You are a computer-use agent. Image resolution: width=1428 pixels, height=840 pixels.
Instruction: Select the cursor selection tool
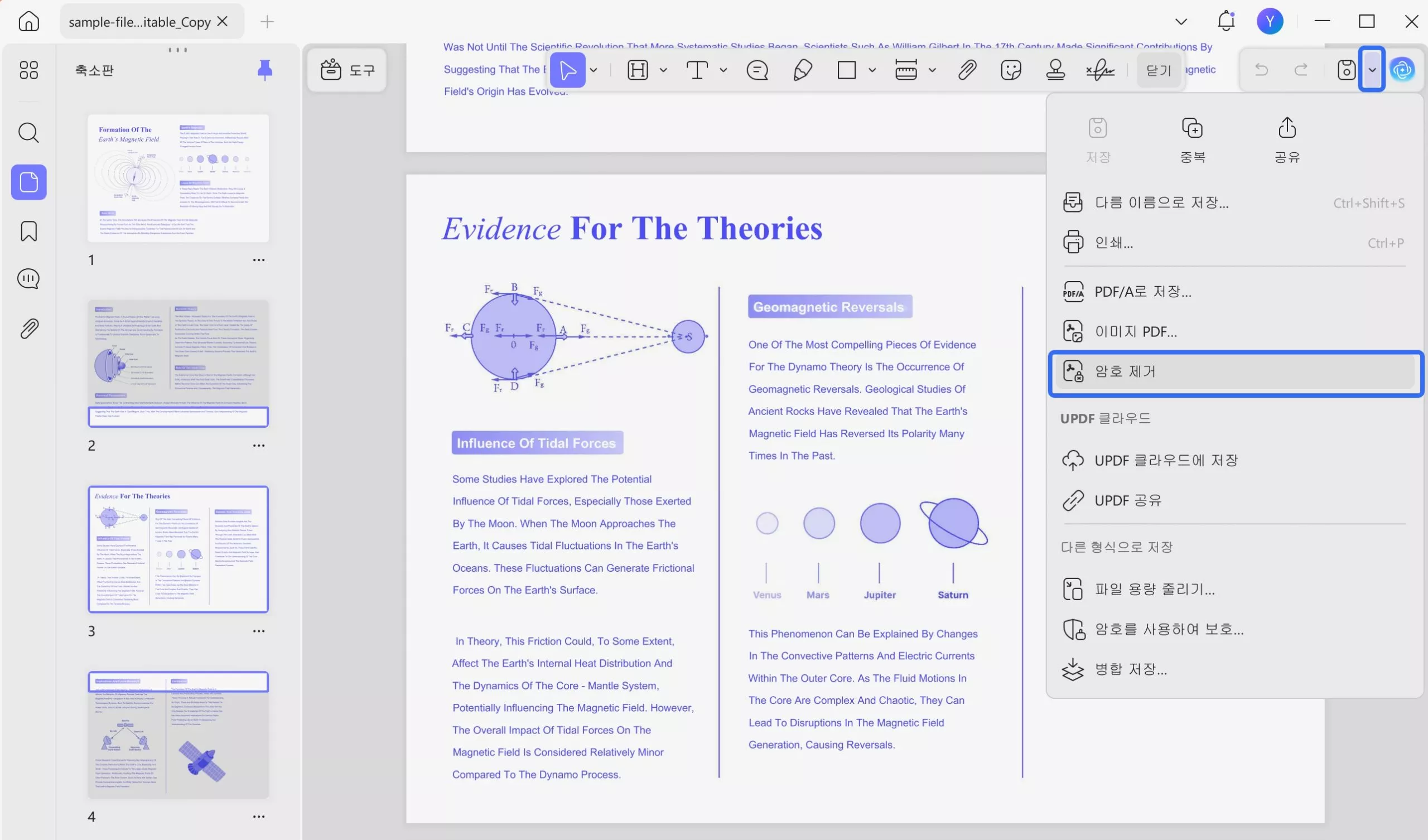point(567,70)
